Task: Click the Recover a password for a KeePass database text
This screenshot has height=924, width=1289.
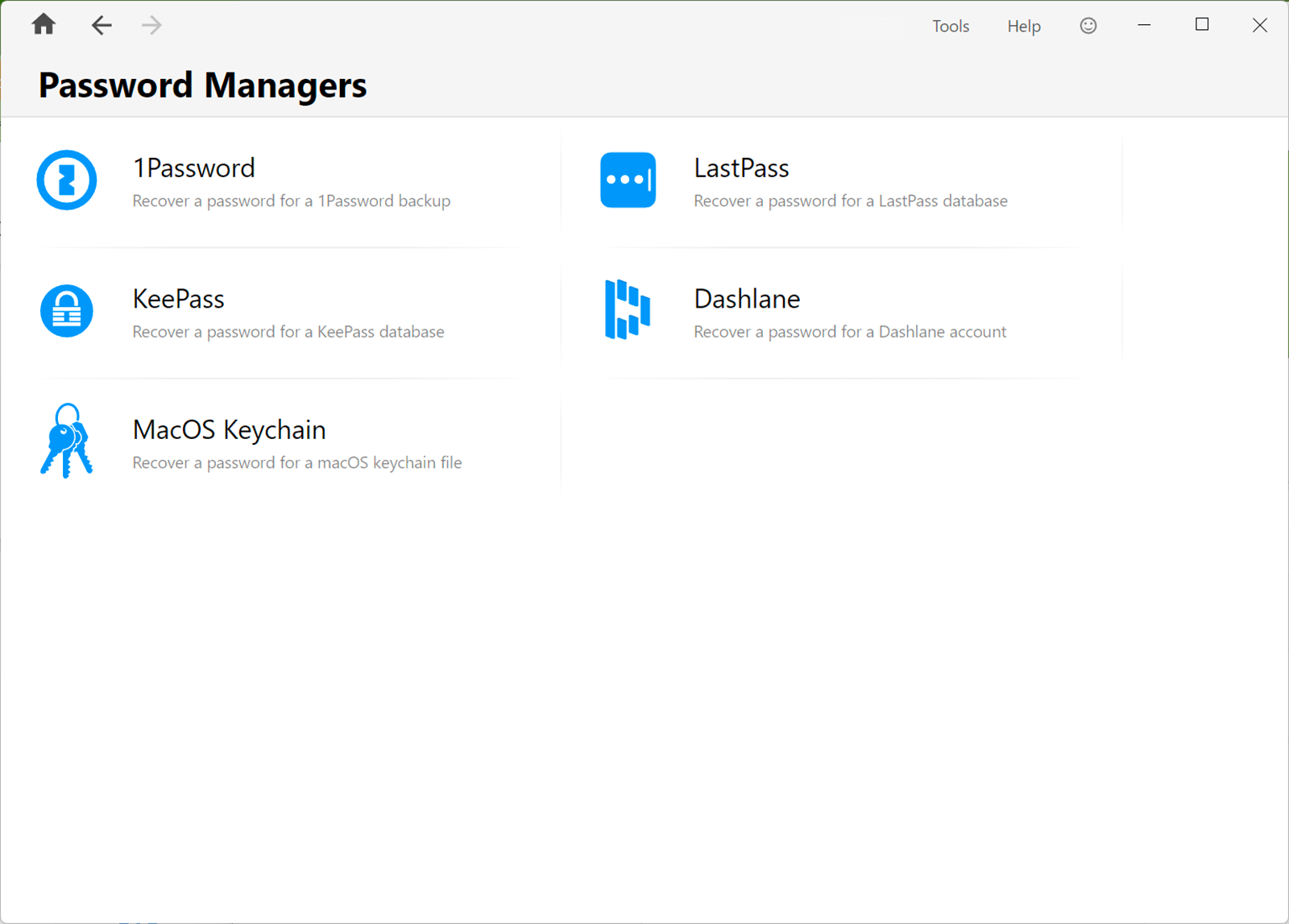Action: click(x=288, y=331)
